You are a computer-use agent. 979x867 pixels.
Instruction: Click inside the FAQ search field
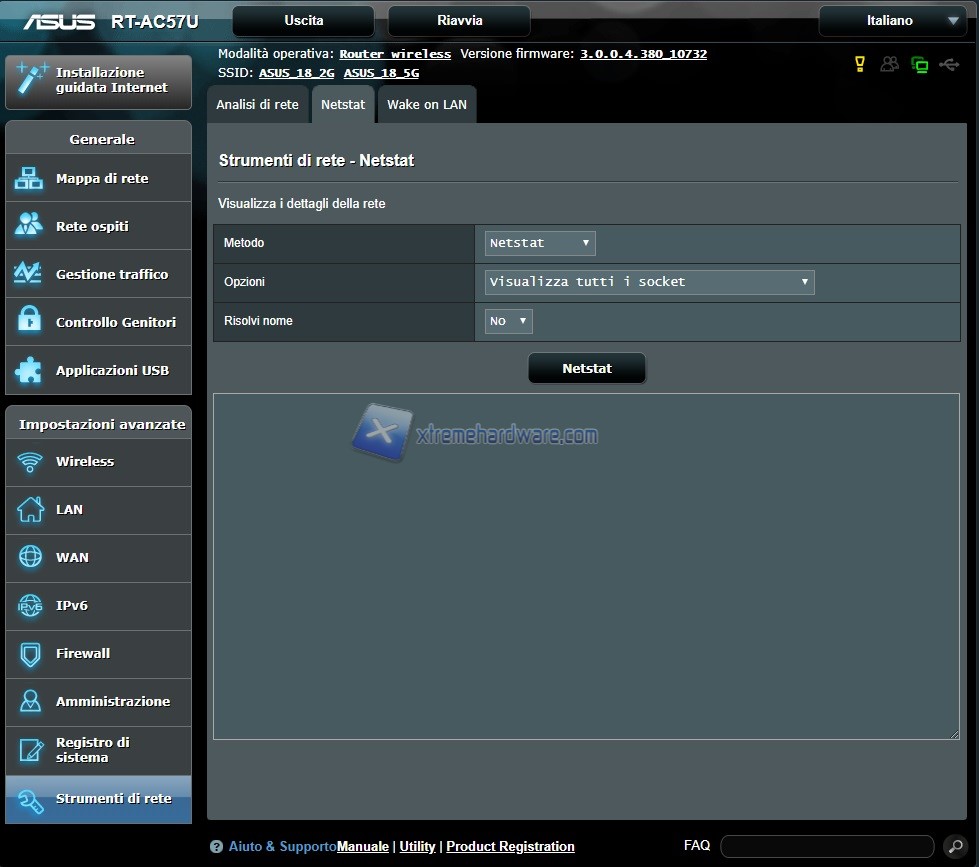[826, 846]
